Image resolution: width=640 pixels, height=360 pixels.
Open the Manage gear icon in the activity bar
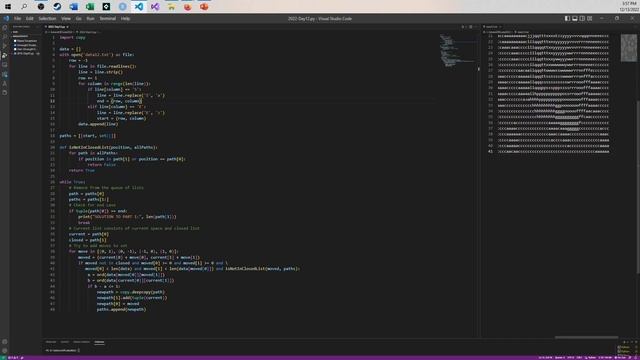5,351
